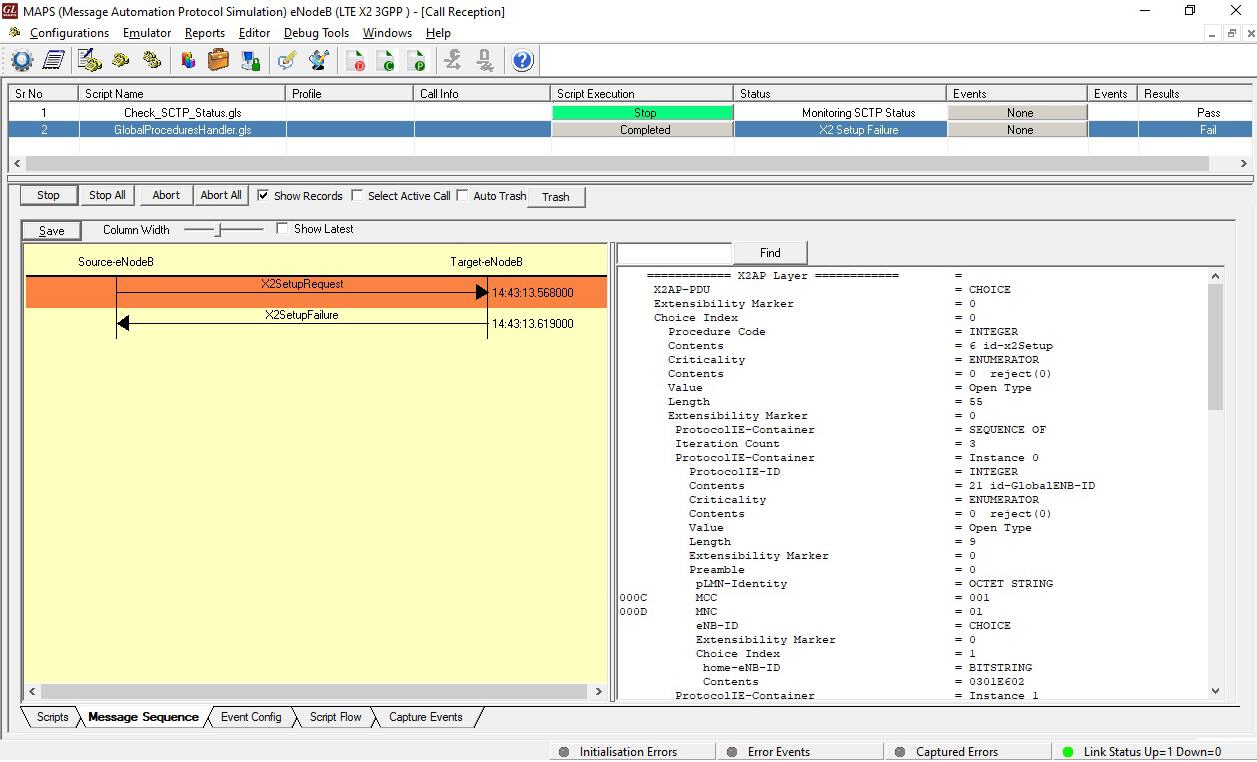This screenshot has height=762, width=1257.
Task: Tick the Show Latest checkbox
Action: click(x=282, y=228)
